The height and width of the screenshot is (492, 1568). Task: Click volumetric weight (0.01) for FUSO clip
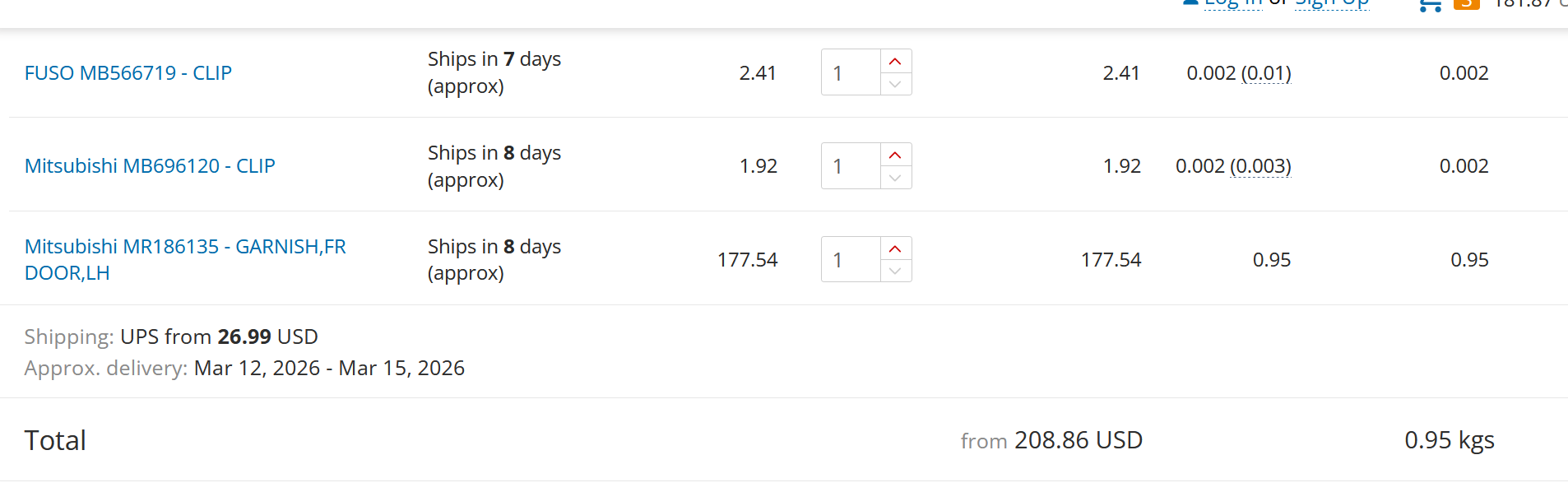1265,73
